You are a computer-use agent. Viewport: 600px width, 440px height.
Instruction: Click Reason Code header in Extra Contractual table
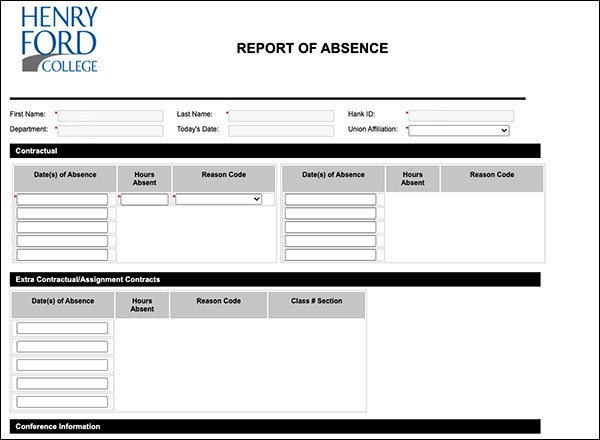218,305
